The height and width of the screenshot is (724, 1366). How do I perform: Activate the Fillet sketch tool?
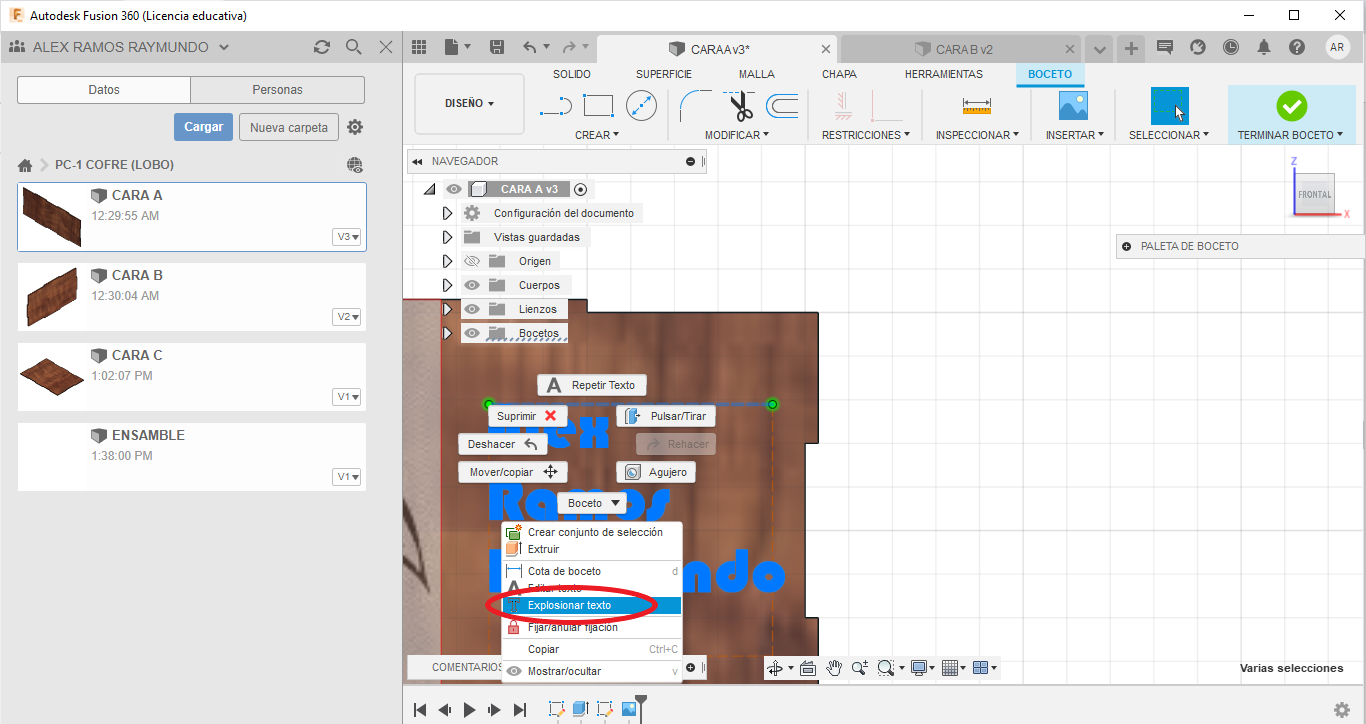(696, 105)
